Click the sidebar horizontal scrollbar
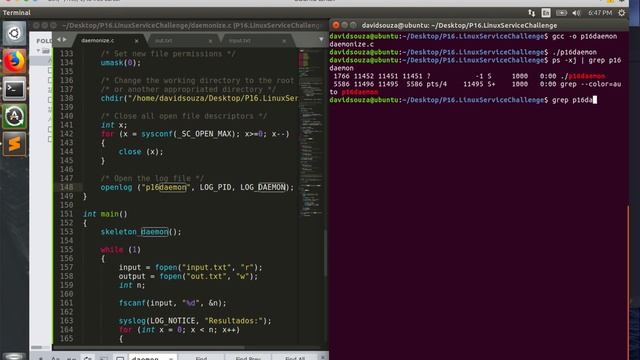The height and width of the screenshot is (360, 640). click(x=37, y=347)
